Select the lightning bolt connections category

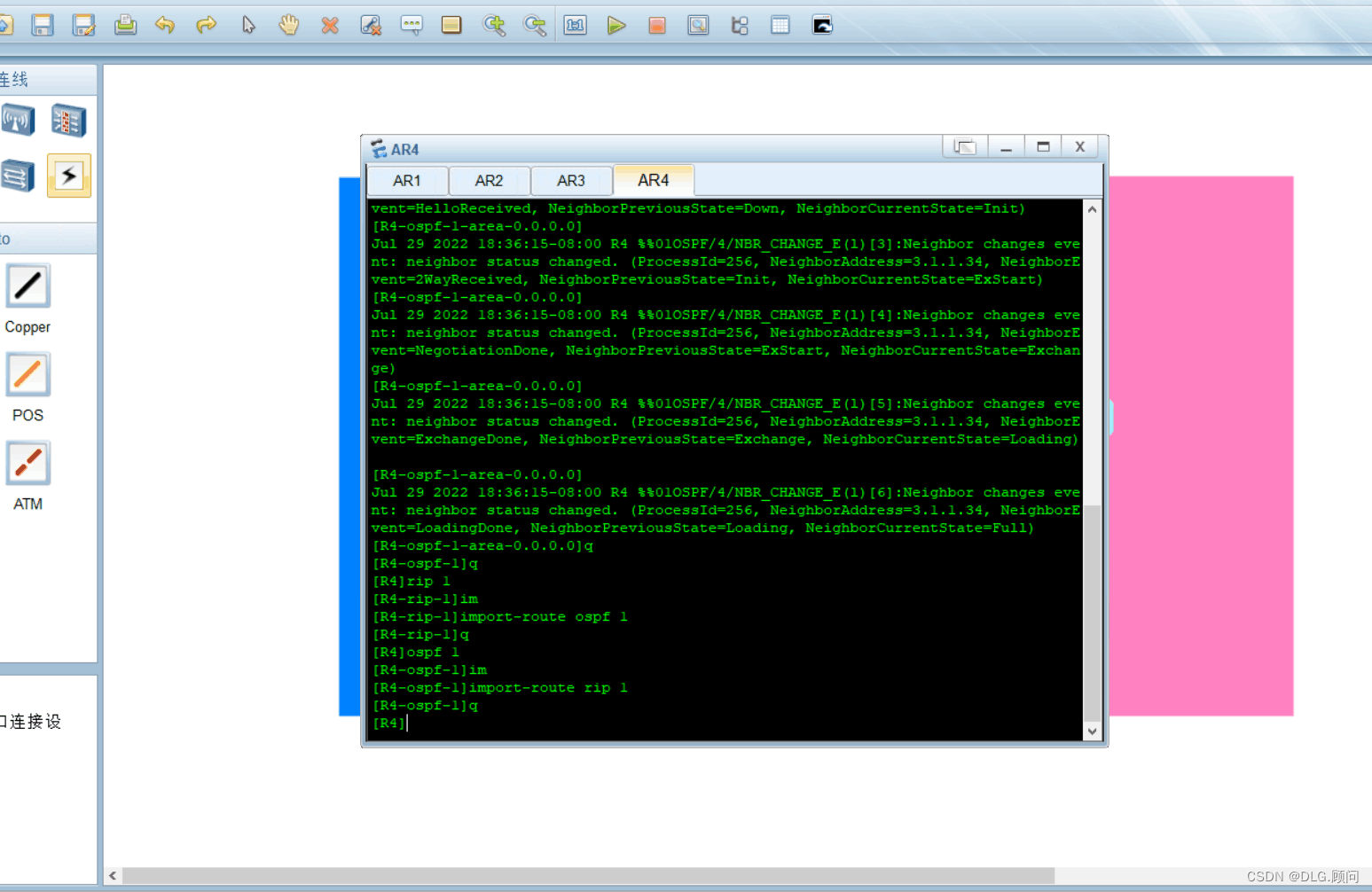pos(68,176)
